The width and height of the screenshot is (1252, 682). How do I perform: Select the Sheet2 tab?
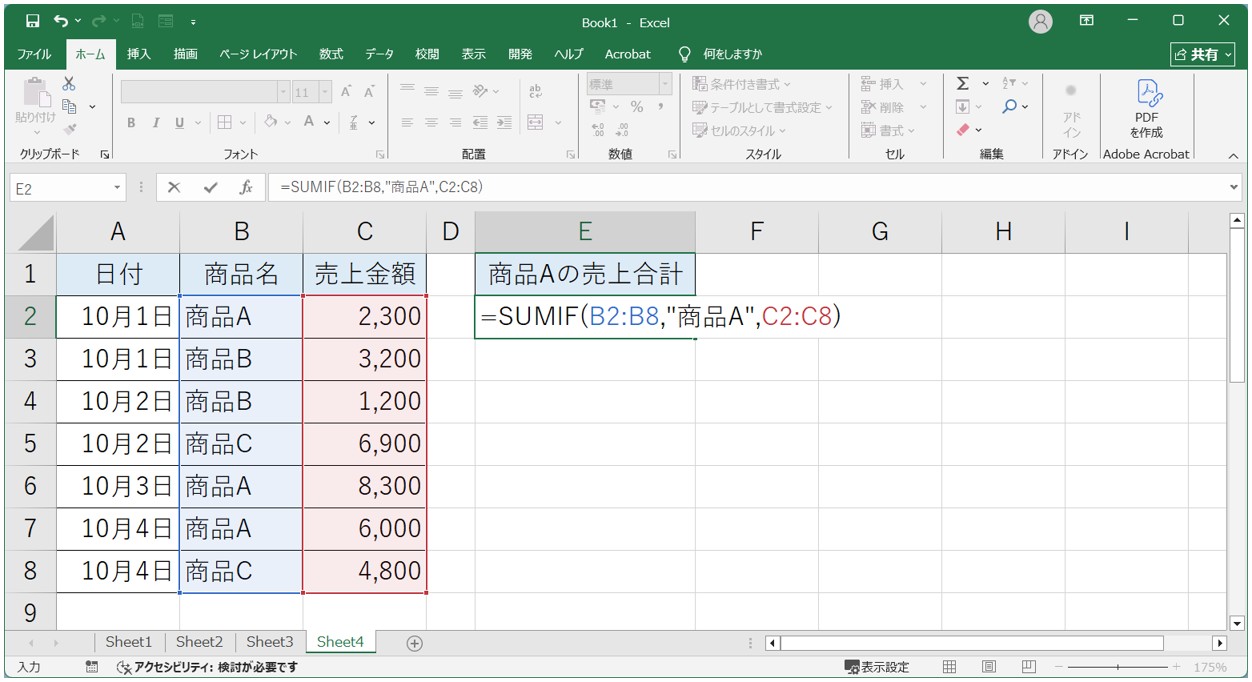tap(198, 643)
